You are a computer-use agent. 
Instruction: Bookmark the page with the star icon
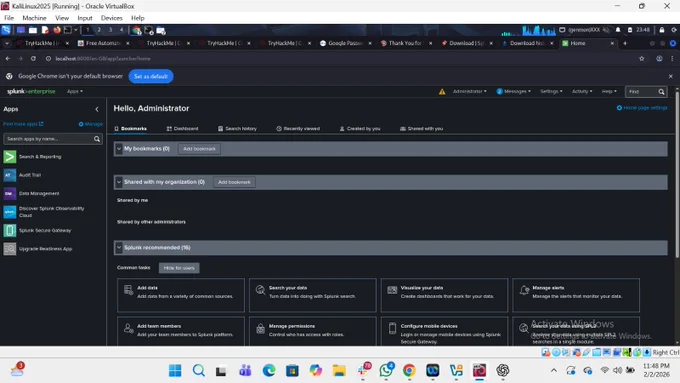click(641, 59)
